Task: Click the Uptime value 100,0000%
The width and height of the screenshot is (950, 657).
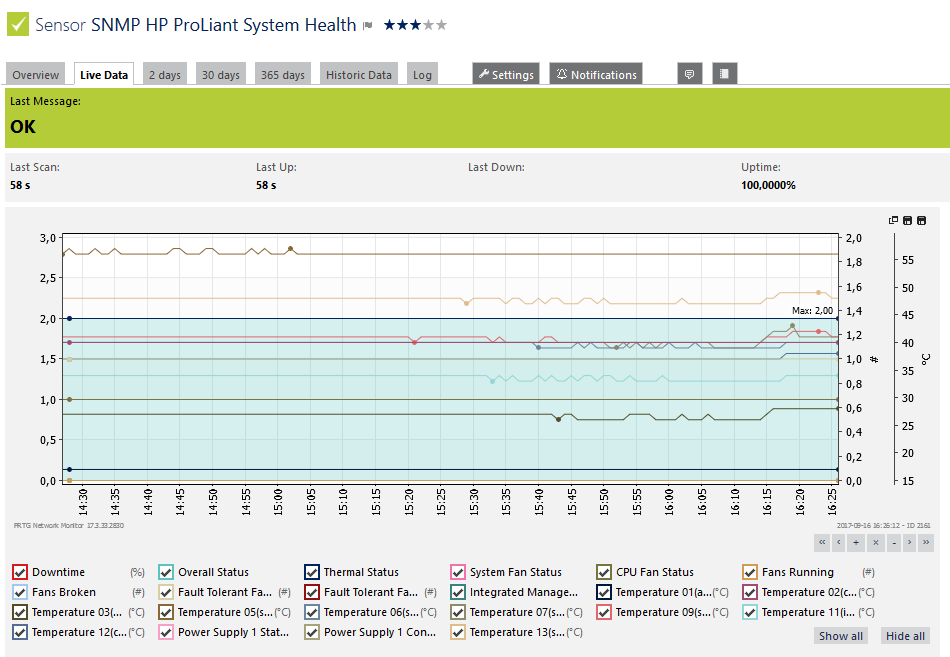Action: coord(768,185)
